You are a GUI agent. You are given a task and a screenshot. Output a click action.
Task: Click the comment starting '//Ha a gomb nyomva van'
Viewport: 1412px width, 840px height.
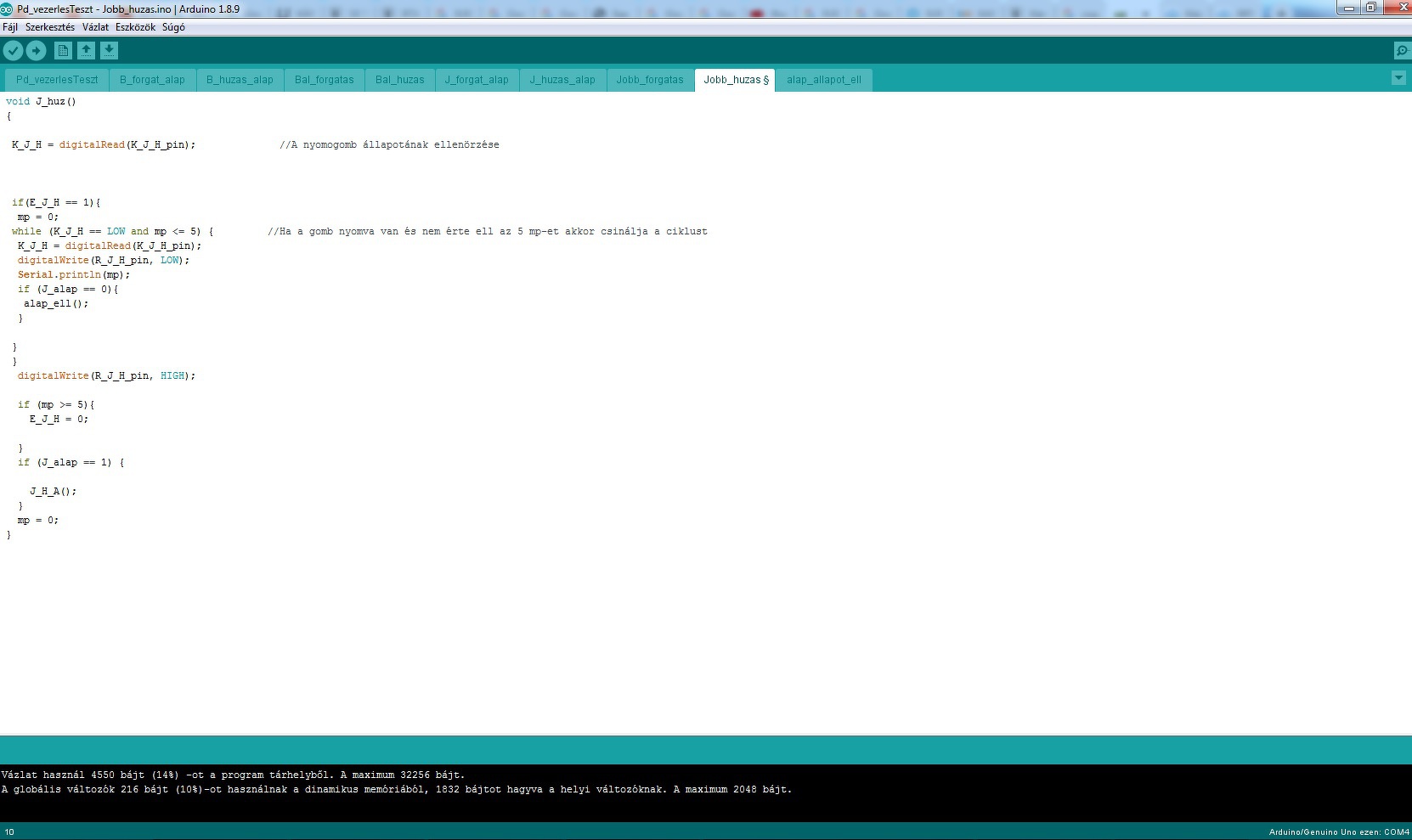click(x=488, y=231)
